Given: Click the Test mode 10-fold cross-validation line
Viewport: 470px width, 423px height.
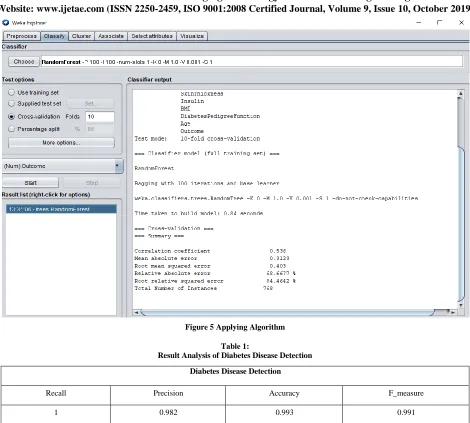Looking at the screenshot, I should coord(197,139).
